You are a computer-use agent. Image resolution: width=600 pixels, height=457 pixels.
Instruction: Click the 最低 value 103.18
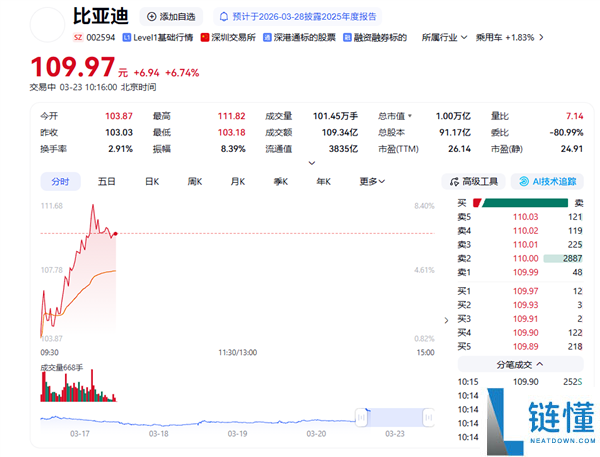(x=232, y=132)
